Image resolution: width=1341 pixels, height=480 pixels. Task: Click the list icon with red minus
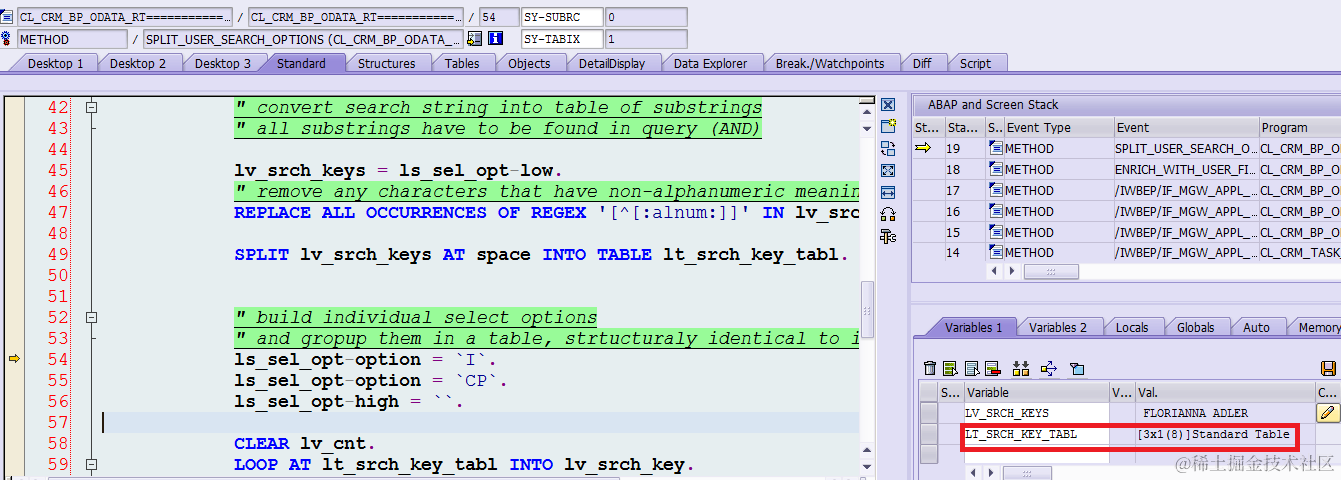[993, 369]
